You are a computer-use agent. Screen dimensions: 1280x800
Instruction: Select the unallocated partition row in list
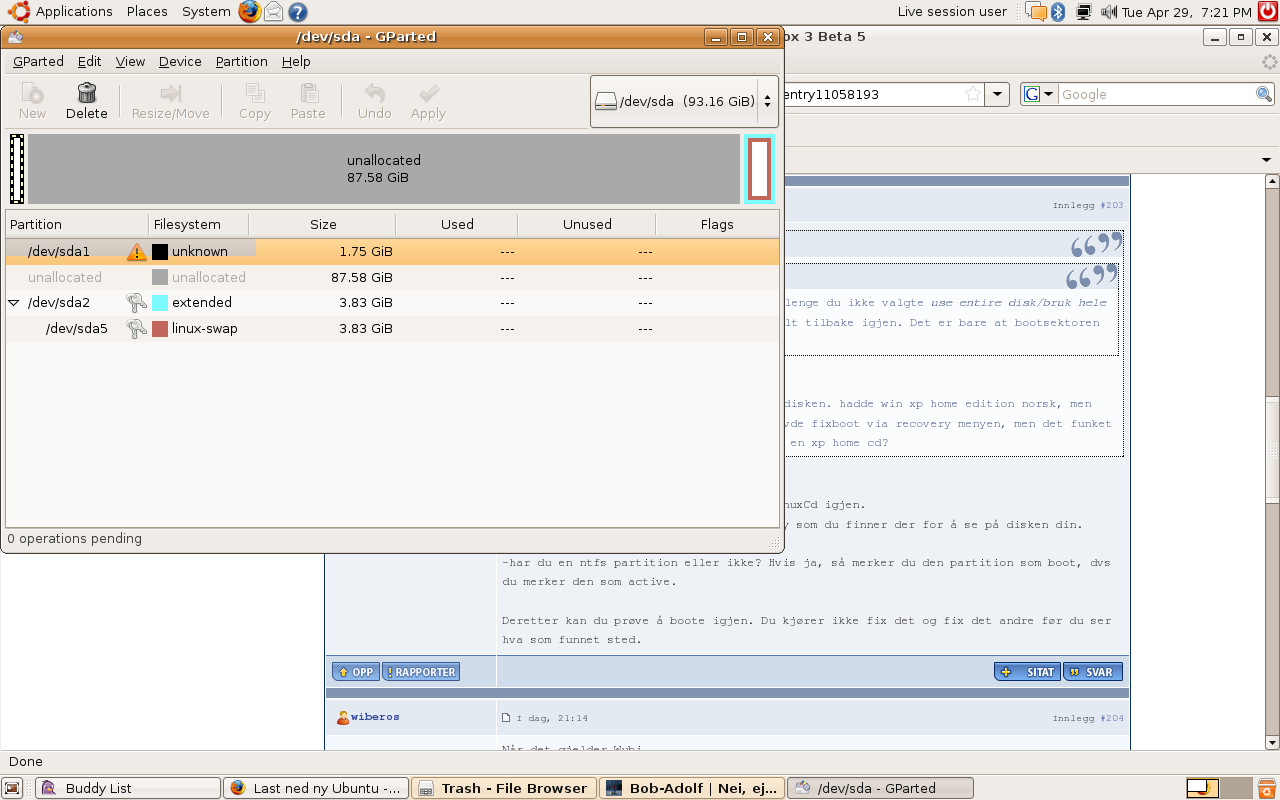[x=392, y=277]
